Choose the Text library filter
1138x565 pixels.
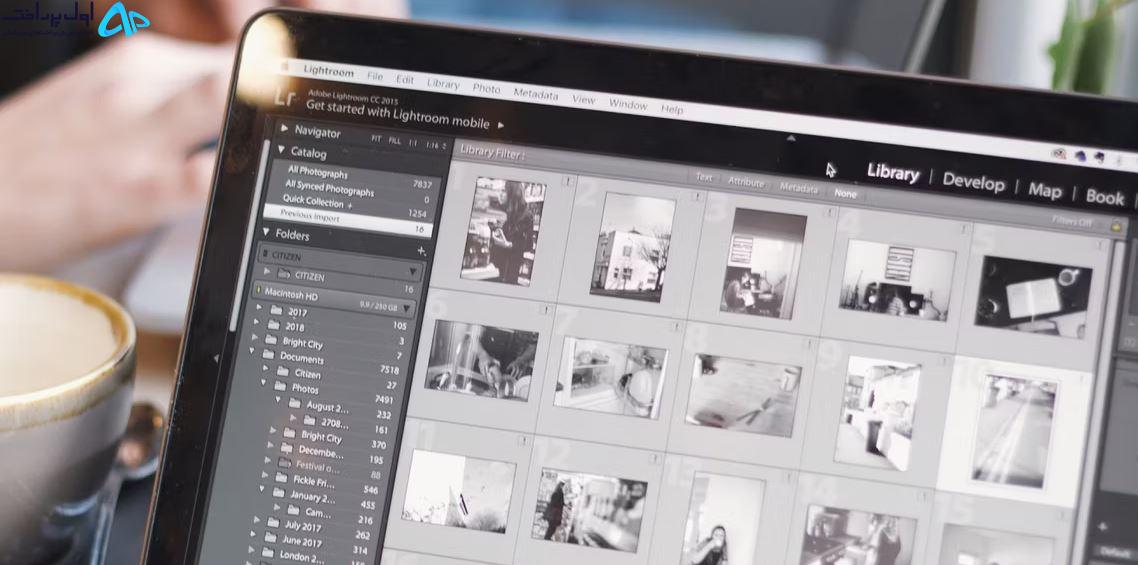click(704, 176)
